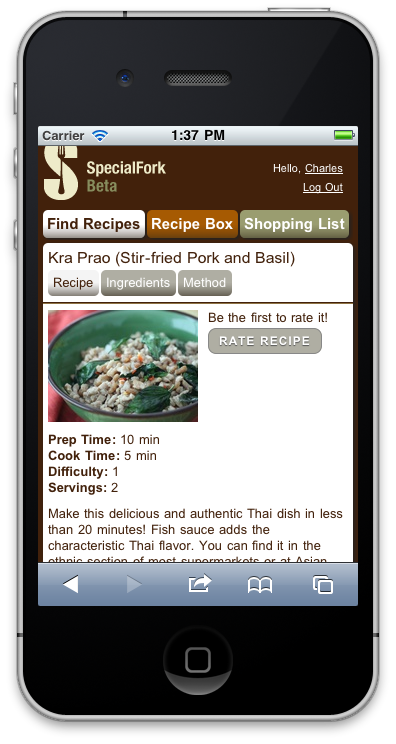Open the Safari bookmarks book icon
The width and height of the screenshot is (396, 744).
tap(260, 585)
